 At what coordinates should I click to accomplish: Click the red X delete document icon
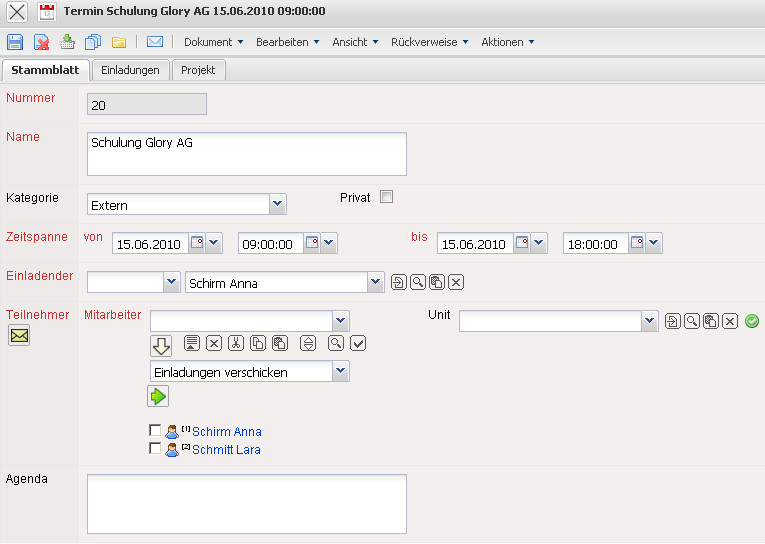click(x=41, y=42)
